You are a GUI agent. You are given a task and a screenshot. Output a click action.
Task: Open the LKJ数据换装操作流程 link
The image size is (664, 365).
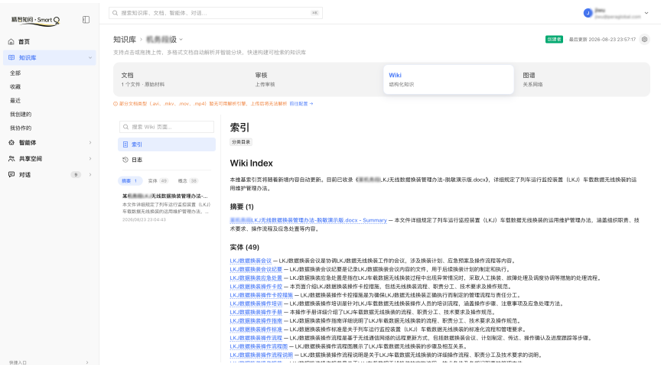[256, 338]
